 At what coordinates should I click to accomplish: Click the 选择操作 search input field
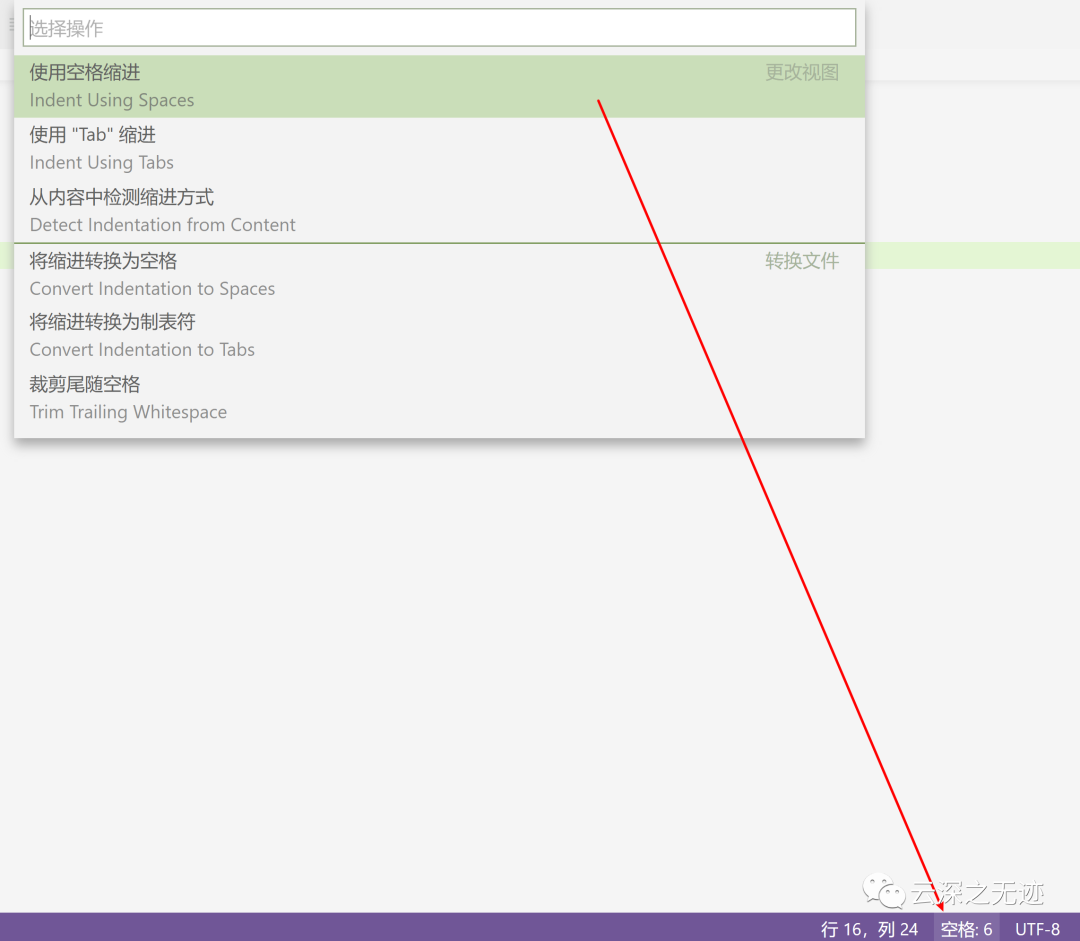point(439,28)
